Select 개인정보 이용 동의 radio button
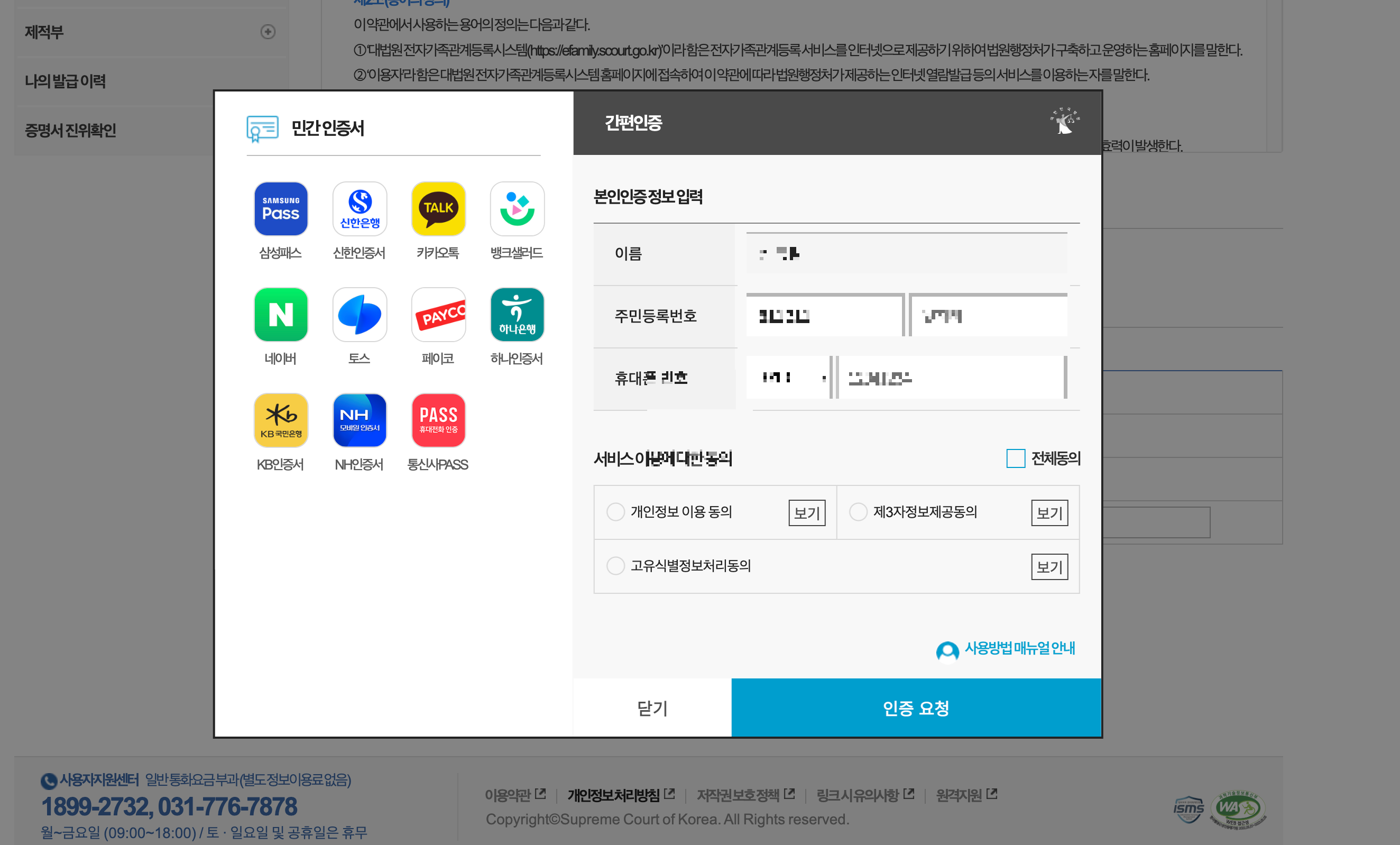 615,511
